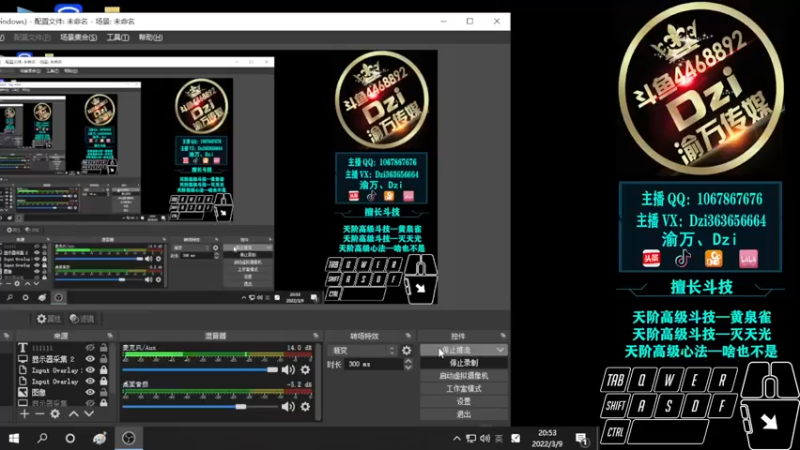Unlock the lower Input Overlay source
This screenshot has width=800, height=450.
click(104, 381)
